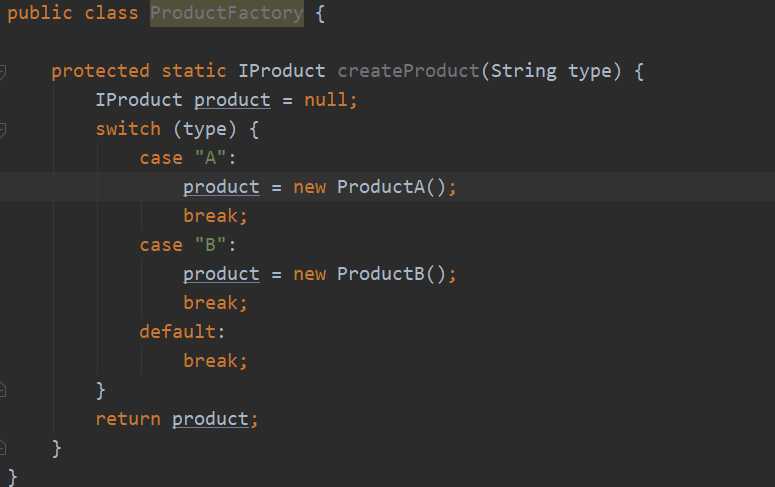775x487 pixels.
Task: Click the switch closing-brace fold marker
Action: (x=2, y=391)
